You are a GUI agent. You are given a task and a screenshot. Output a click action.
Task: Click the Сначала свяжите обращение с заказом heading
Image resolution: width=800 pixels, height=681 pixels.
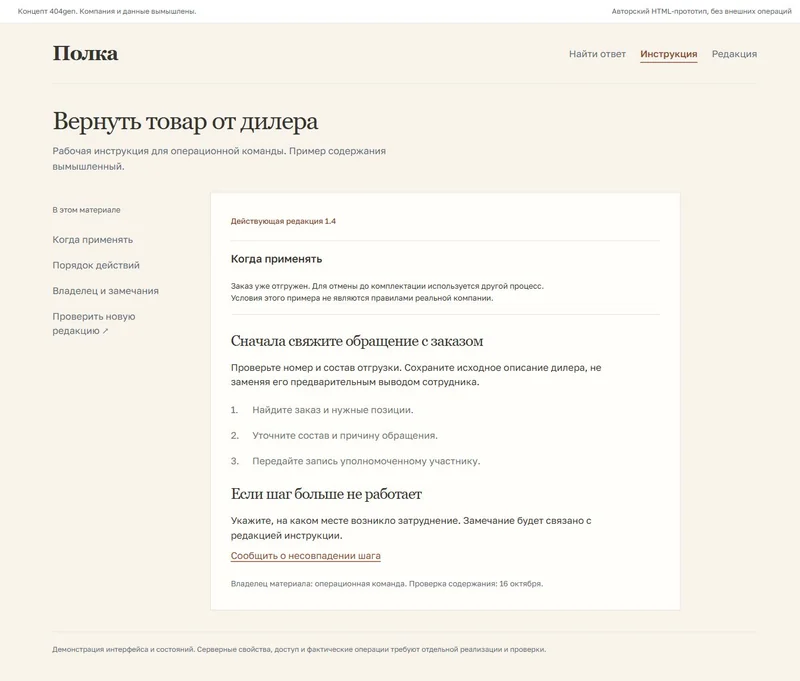[357, 341]
